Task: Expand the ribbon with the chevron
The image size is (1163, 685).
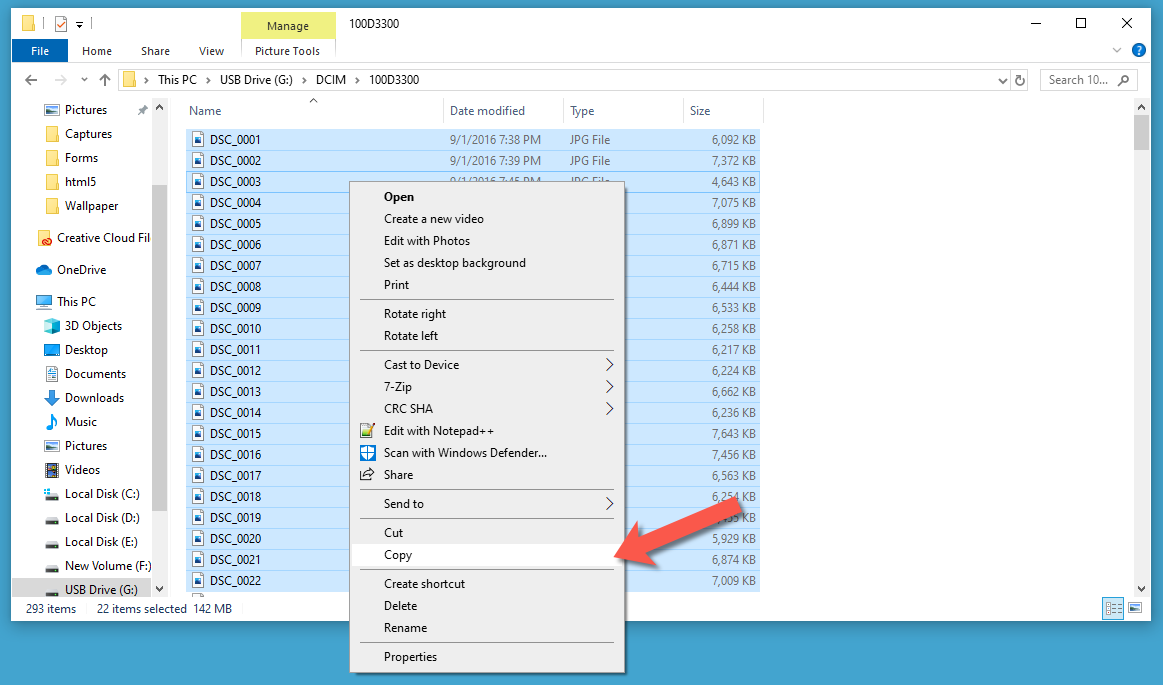Action: point(1117,51)
